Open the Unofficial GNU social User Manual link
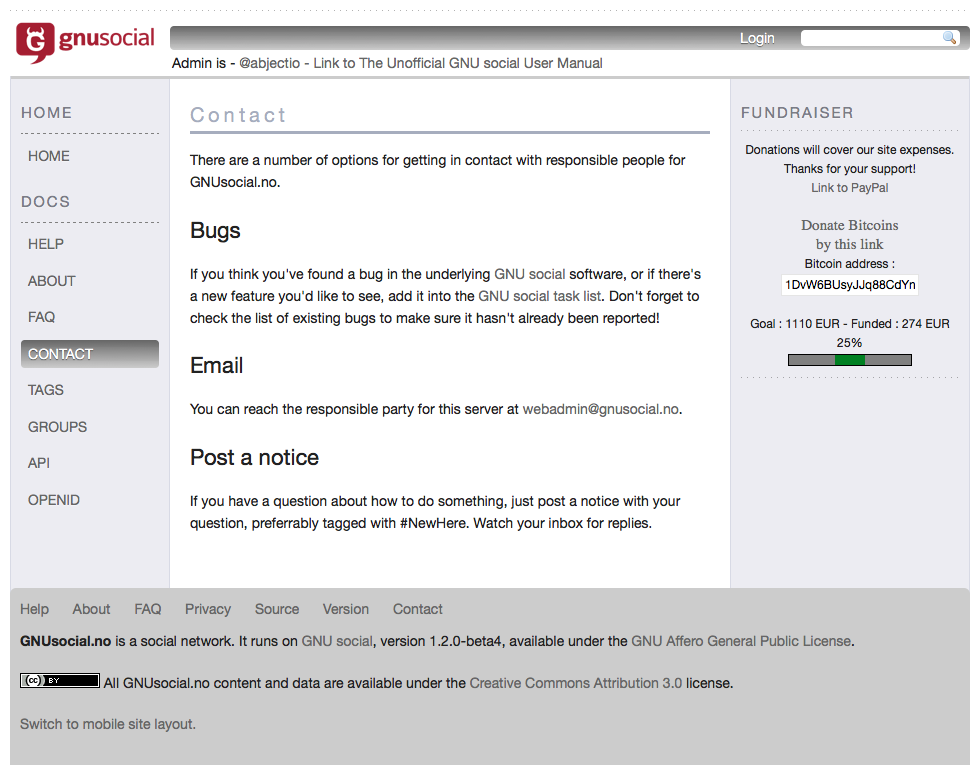Viewport: 980px width, 771px height. pyautogui.click(x=458, y=63)
